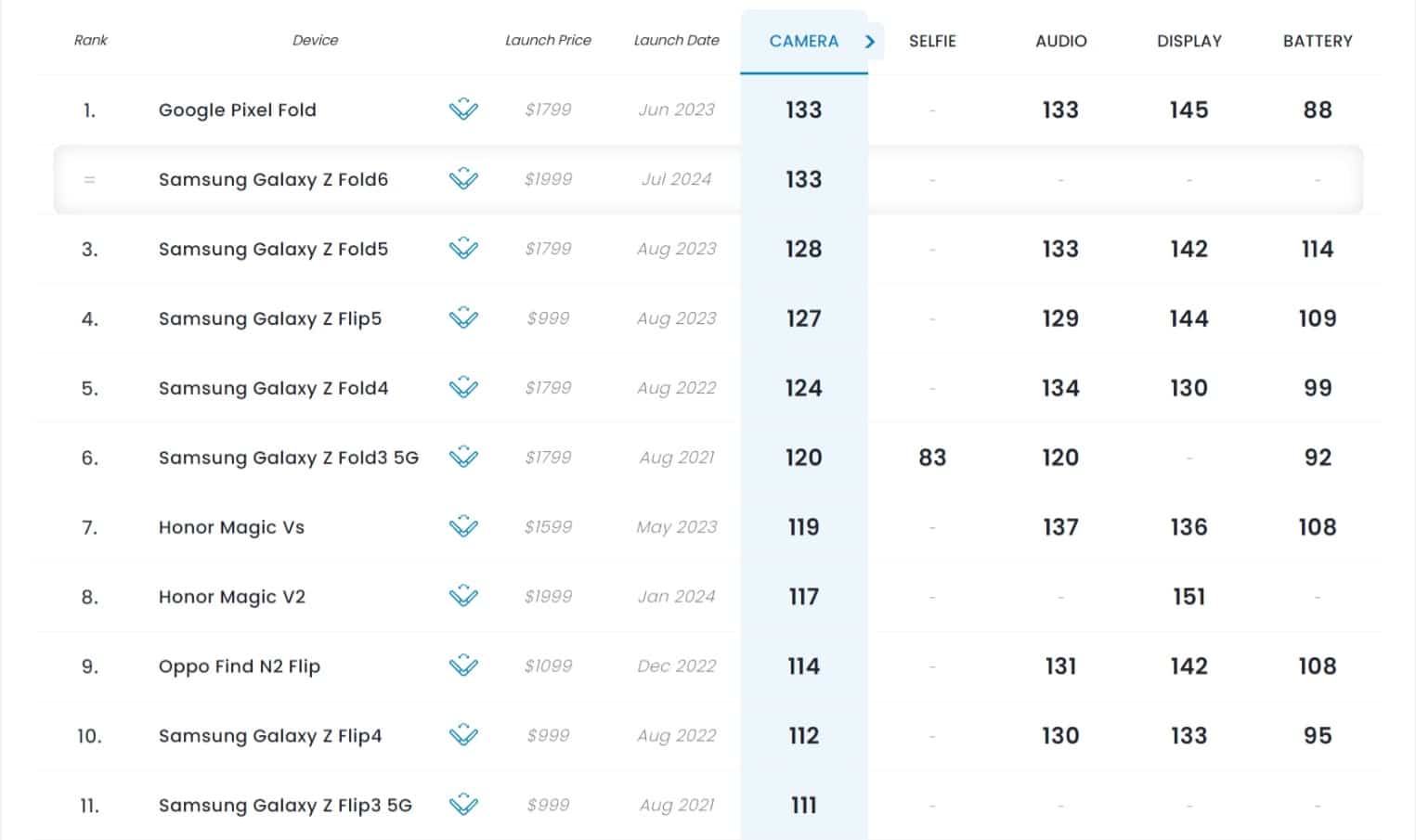The width and height of the screenshot is (1416, 840).
Task: Click the badge icon beside Samsung Galaxy Z Fold5
Action: click(x=463, y=249)
